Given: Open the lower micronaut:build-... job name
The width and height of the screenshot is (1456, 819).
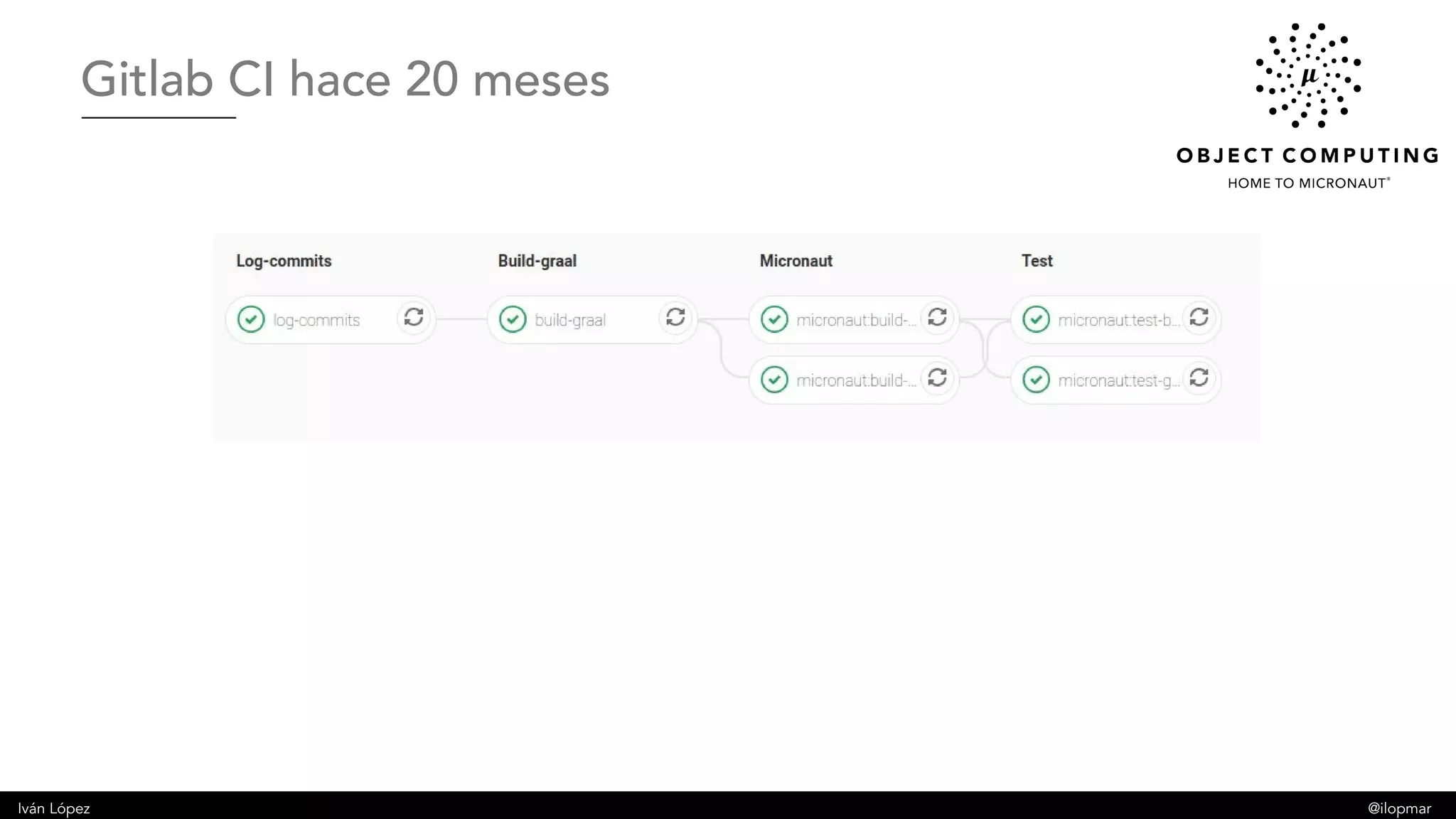Looking at the screenshot, I should (857, 381).
